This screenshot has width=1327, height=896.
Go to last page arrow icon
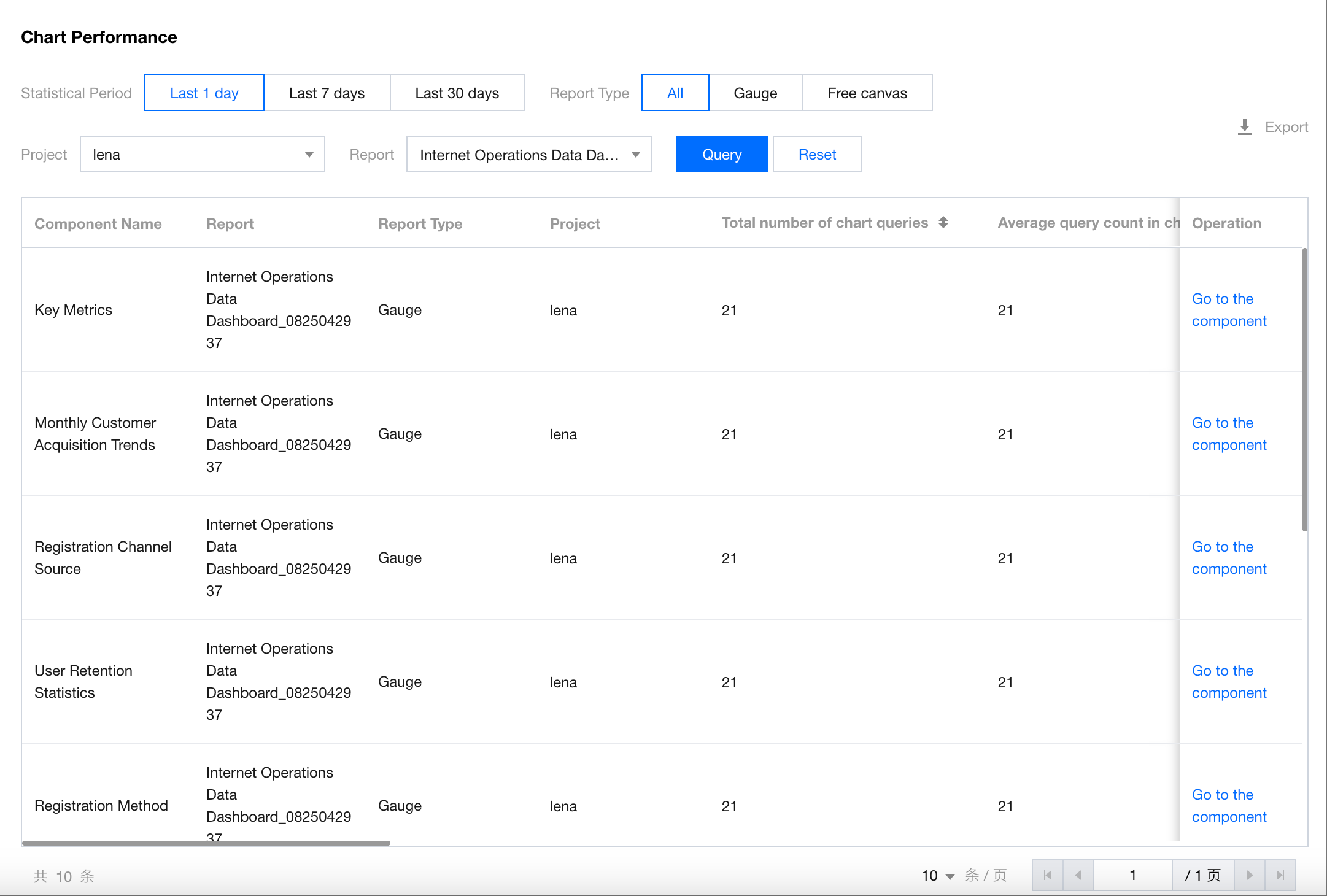[1280, 875]
